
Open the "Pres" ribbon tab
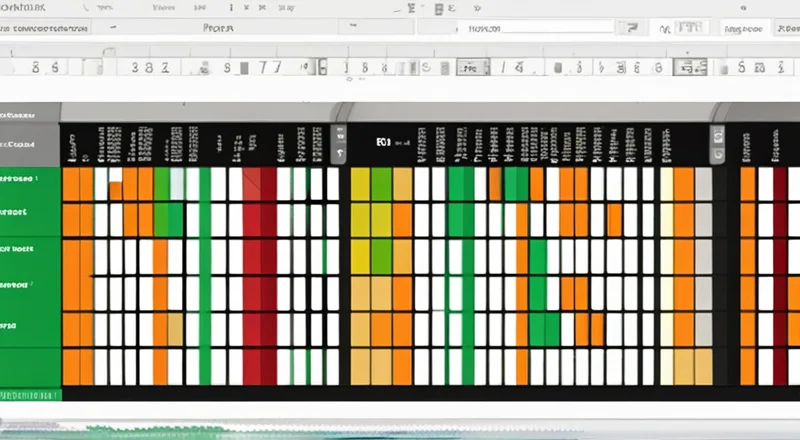pos(218,30)
